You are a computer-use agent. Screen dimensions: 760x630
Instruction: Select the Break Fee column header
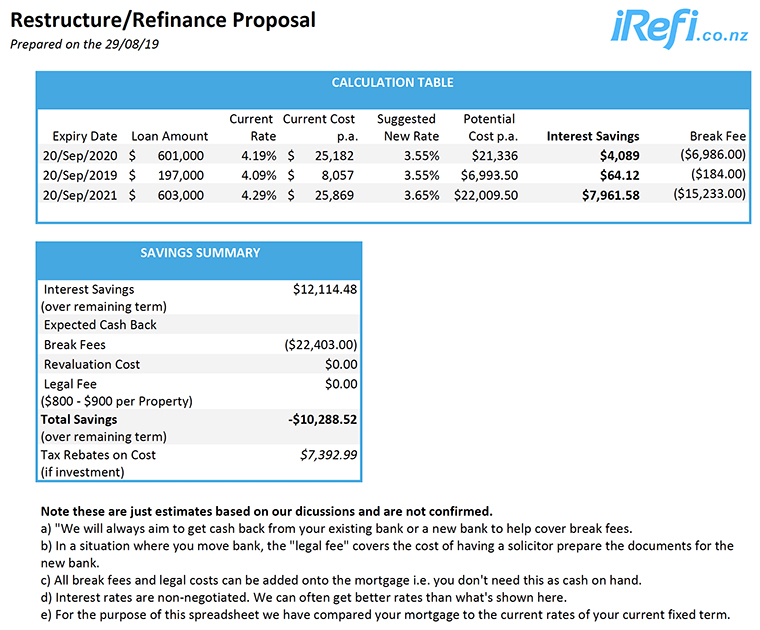coord(717,136)
